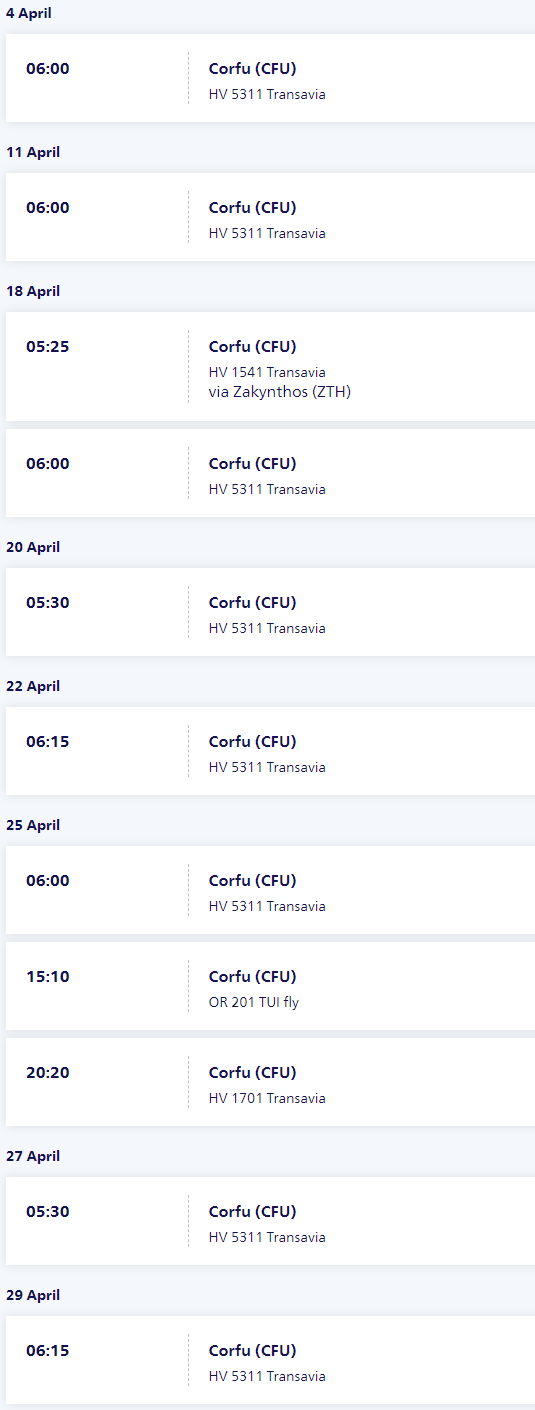Click the 25 April date heading
This screenshot has height=1410, width=535.
pos(33,825)
